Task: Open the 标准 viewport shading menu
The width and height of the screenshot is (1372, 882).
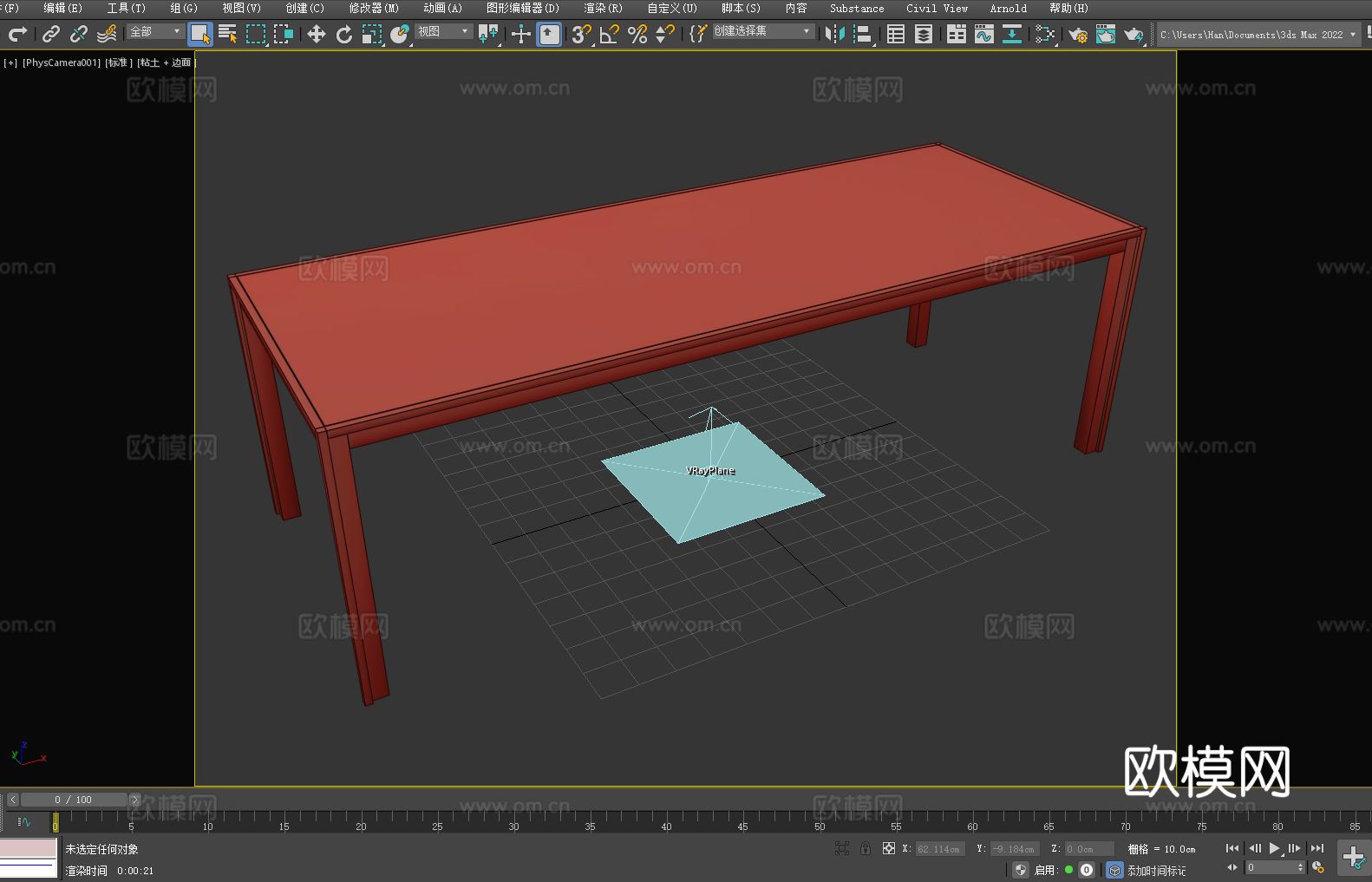Action: (x=119, y=62)
